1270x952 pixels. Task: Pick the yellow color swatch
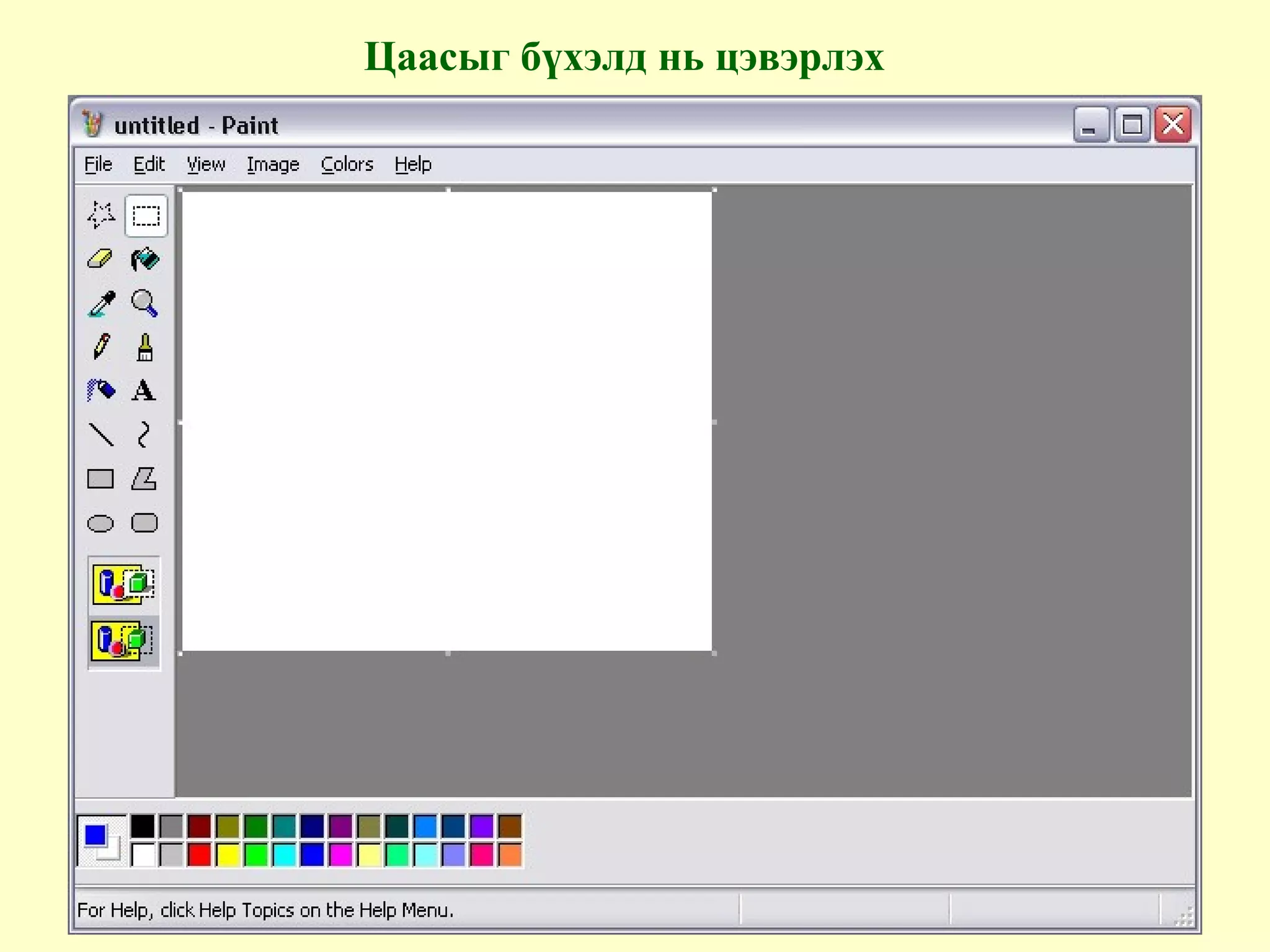coord(228,855)
